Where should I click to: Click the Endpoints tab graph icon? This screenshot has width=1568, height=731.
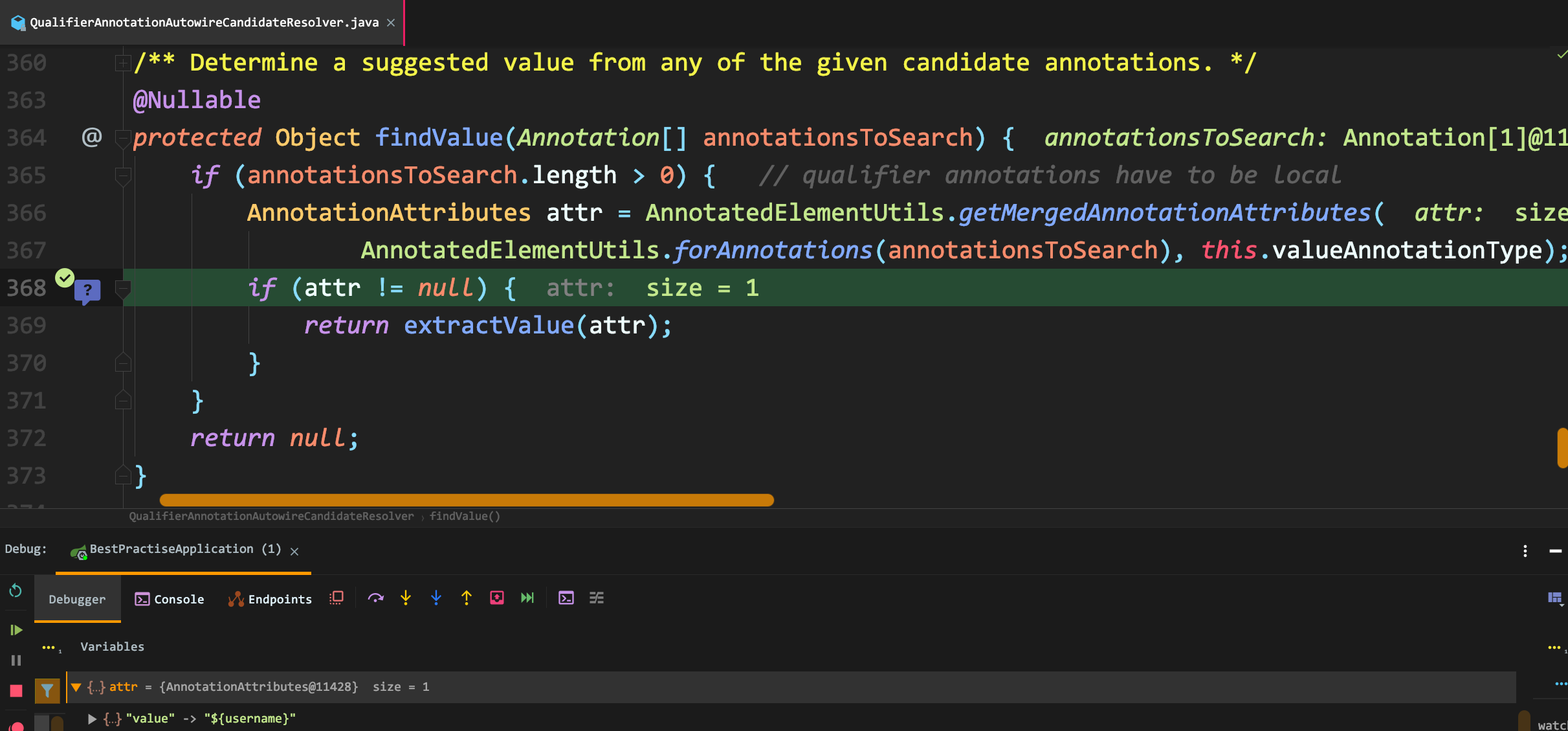tap(236, 600)
